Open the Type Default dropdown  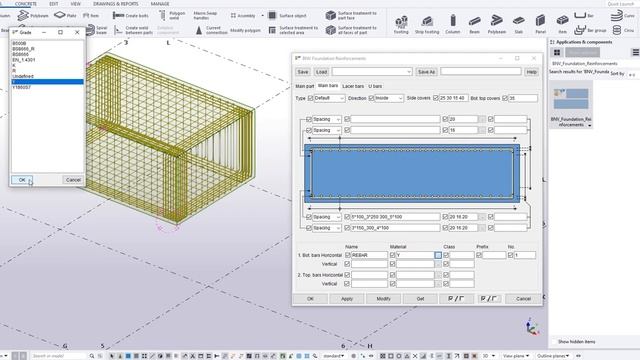coord(329,98)
